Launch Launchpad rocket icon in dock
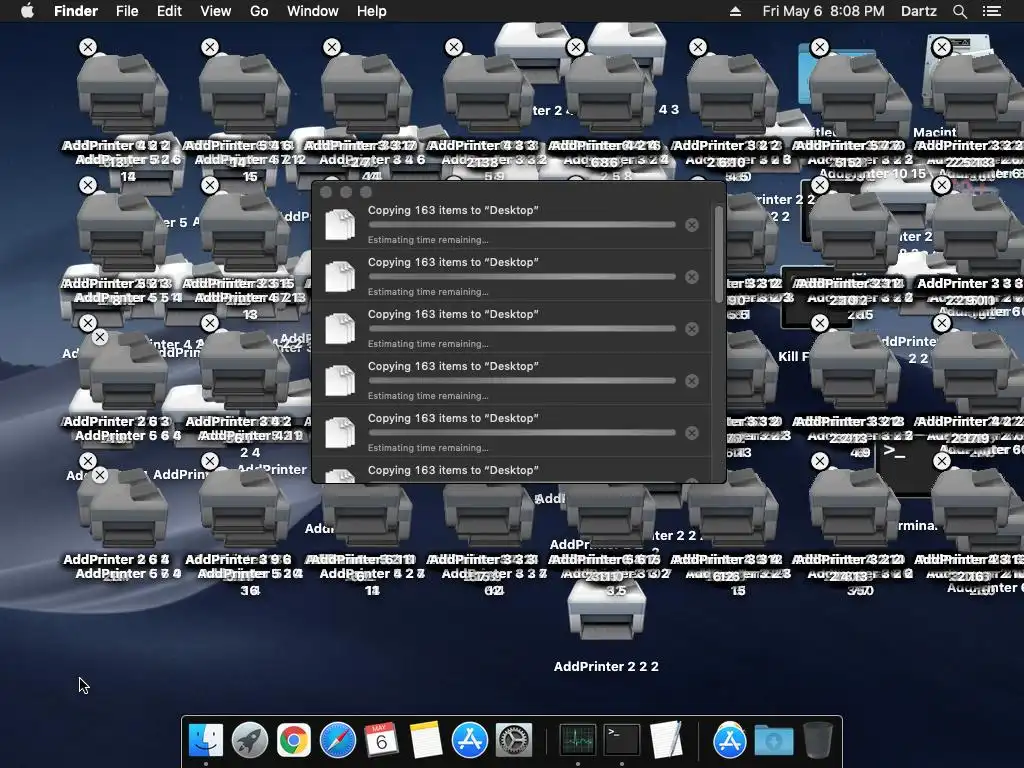1024x768 pixels. [249, 740]
